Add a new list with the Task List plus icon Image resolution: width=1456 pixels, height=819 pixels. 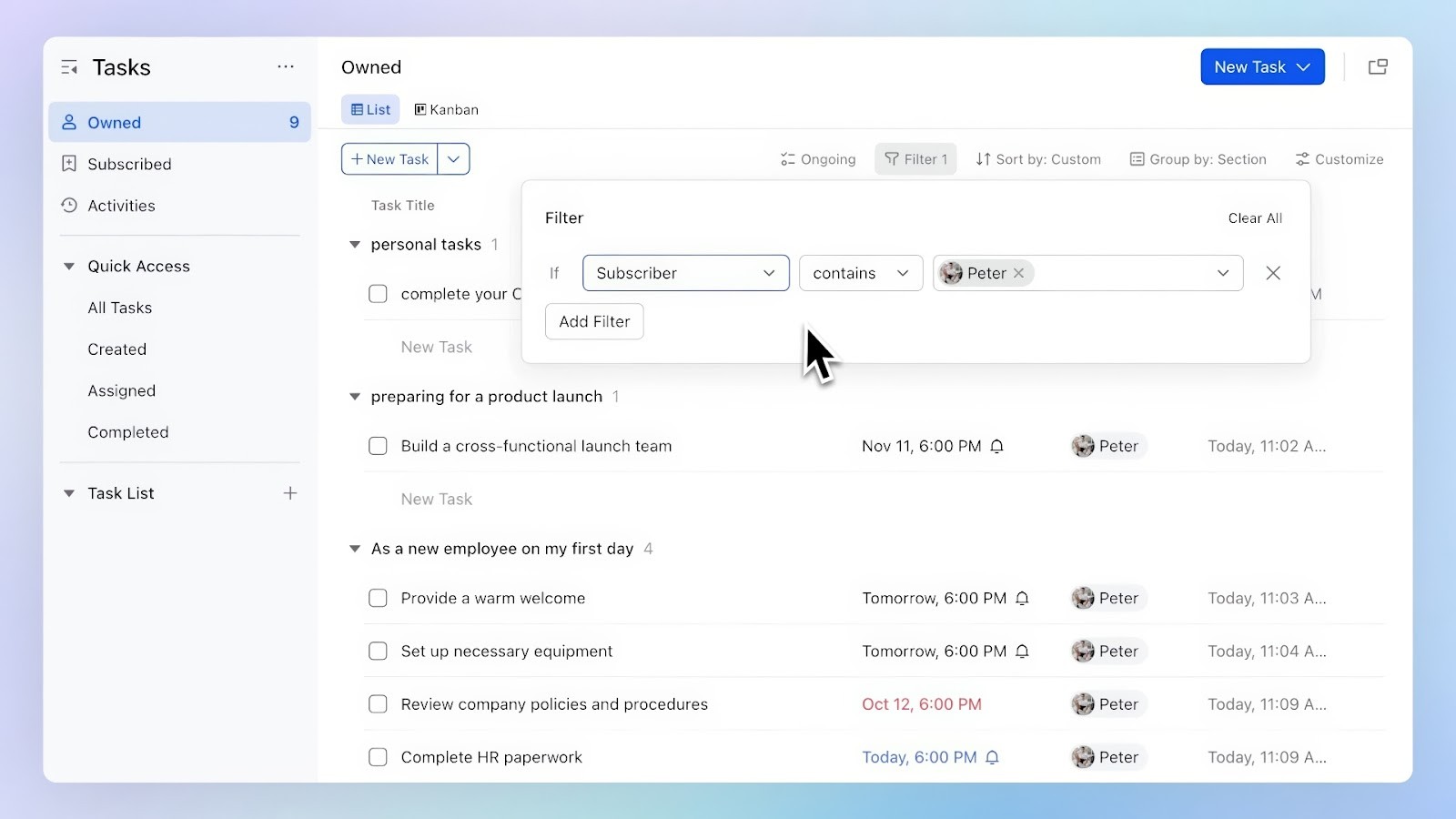[290, 492]
